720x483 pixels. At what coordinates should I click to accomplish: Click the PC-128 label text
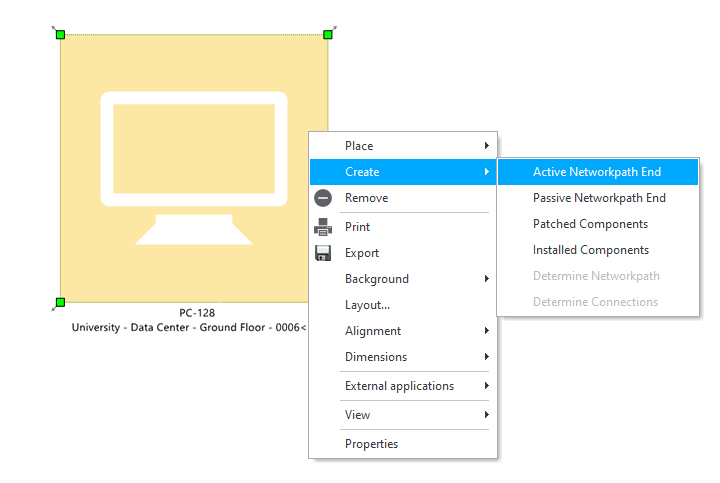[x=197, y=313]
